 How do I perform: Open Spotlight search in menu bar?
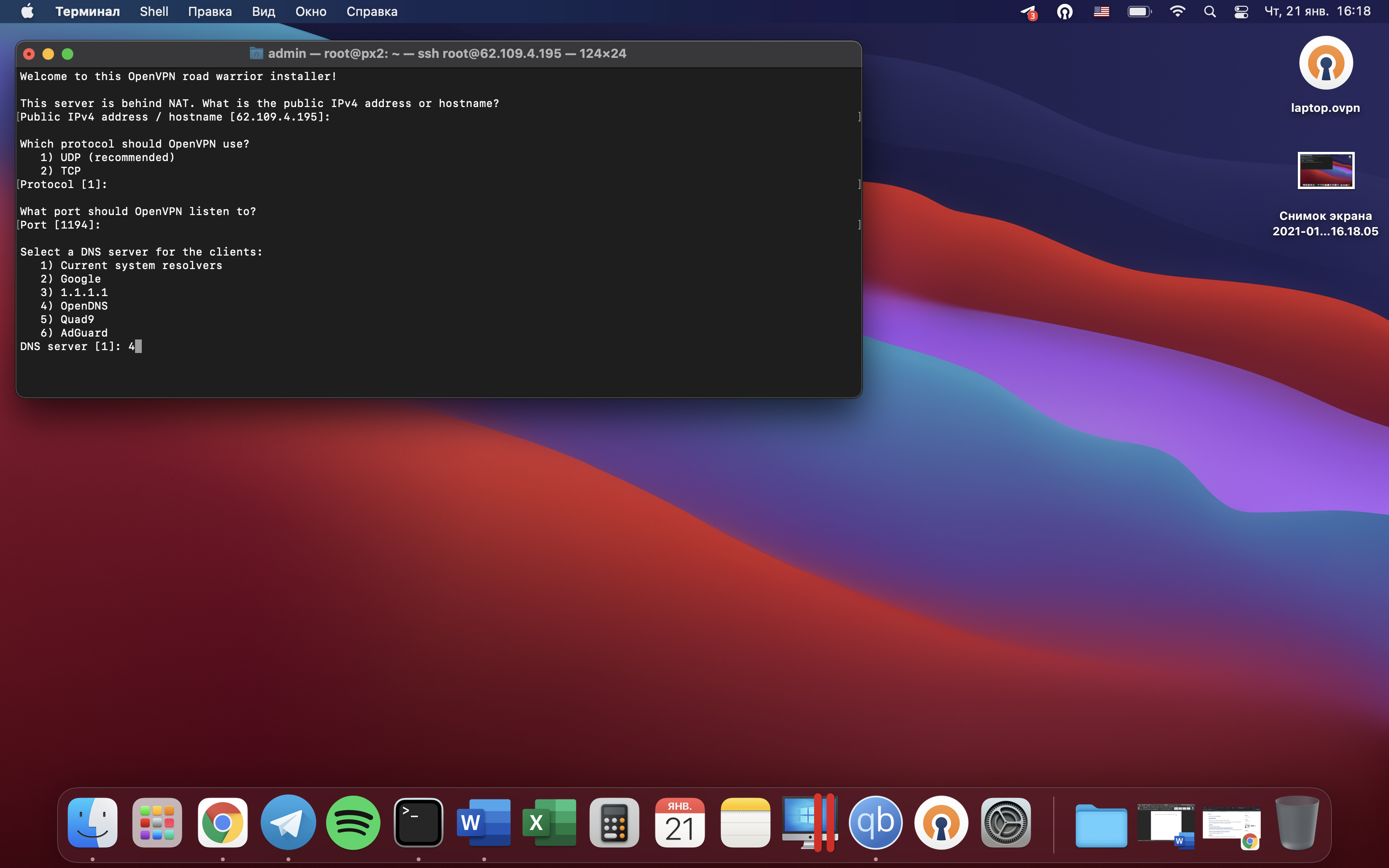point(1210,12)
